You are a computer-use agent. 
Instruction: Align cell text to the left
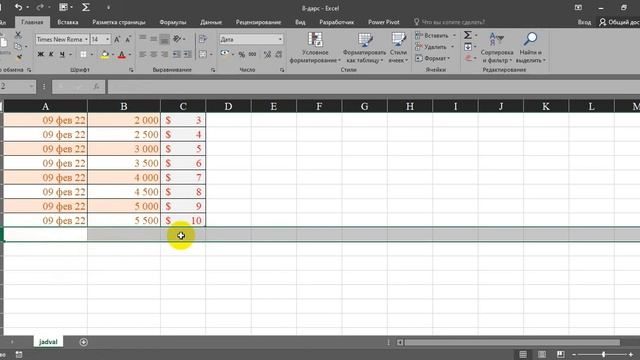[x=142, y=54]
